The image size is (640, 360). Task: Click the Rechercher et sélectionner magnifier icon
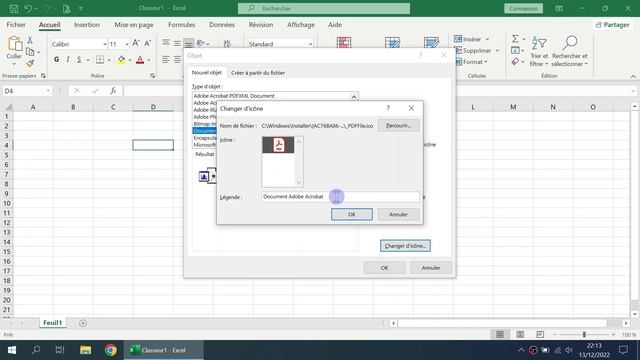click(x=570, y=42)
